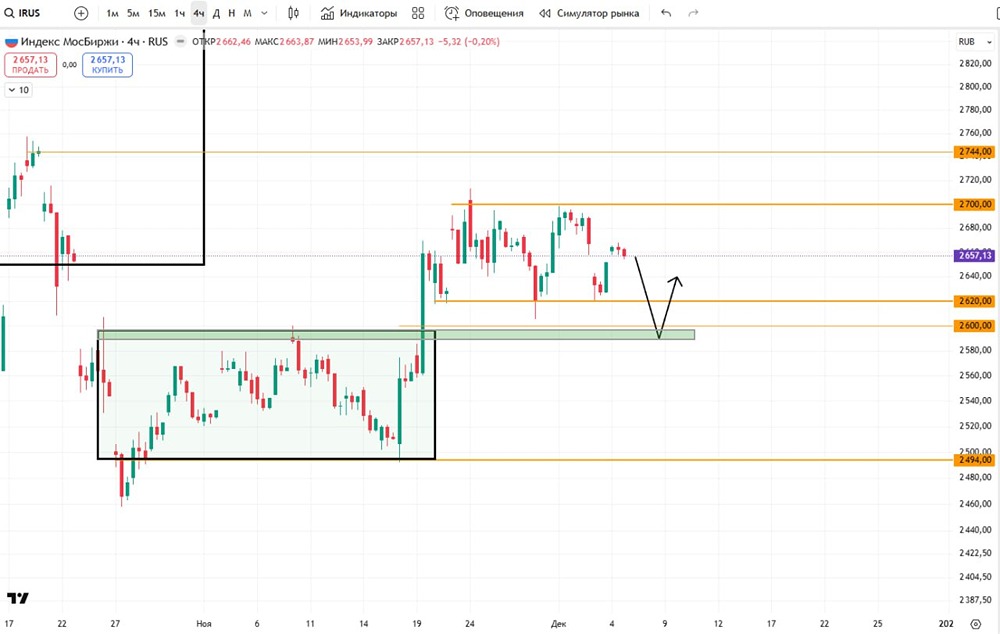Select 2600,00 price line label
This screenshot has width=1000, height=634.
(x=975, y=325)
